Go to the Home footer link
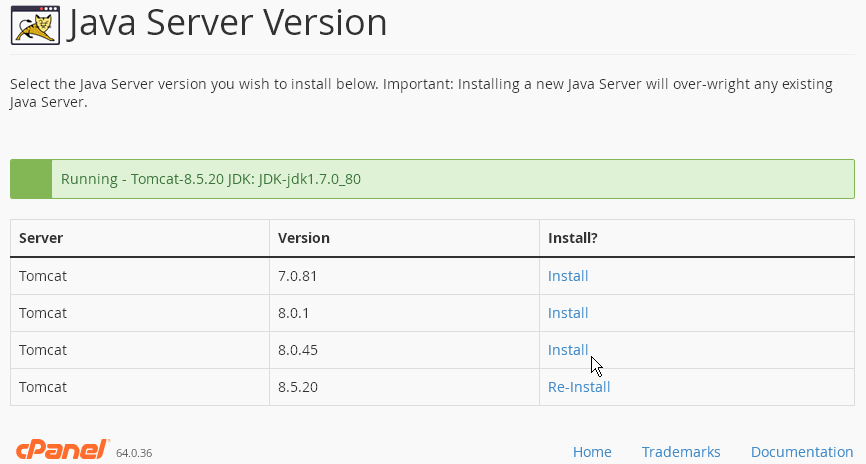This screenshot has width=866, height=464. pyautogui.click(x=592, y=452)
